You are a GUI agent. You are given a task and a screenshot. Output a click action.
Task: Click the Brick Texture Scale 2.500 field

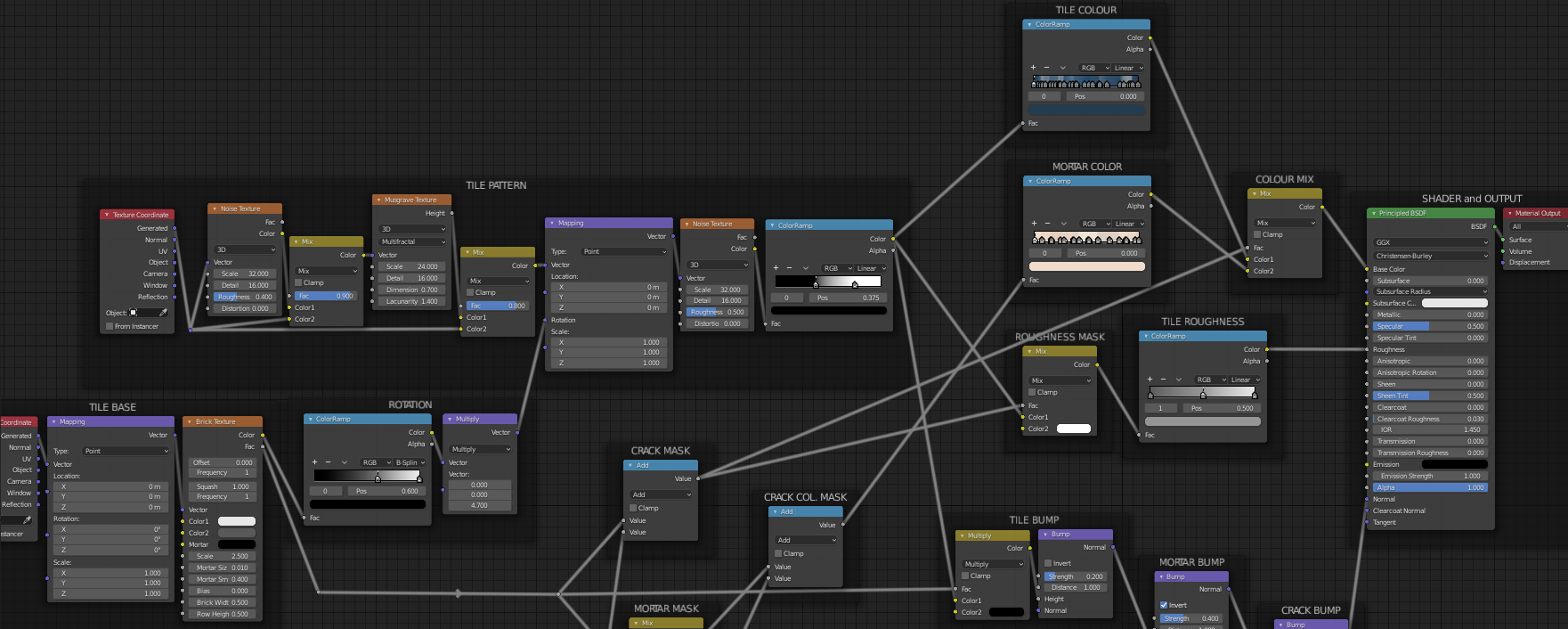click(x=222, y=556)
